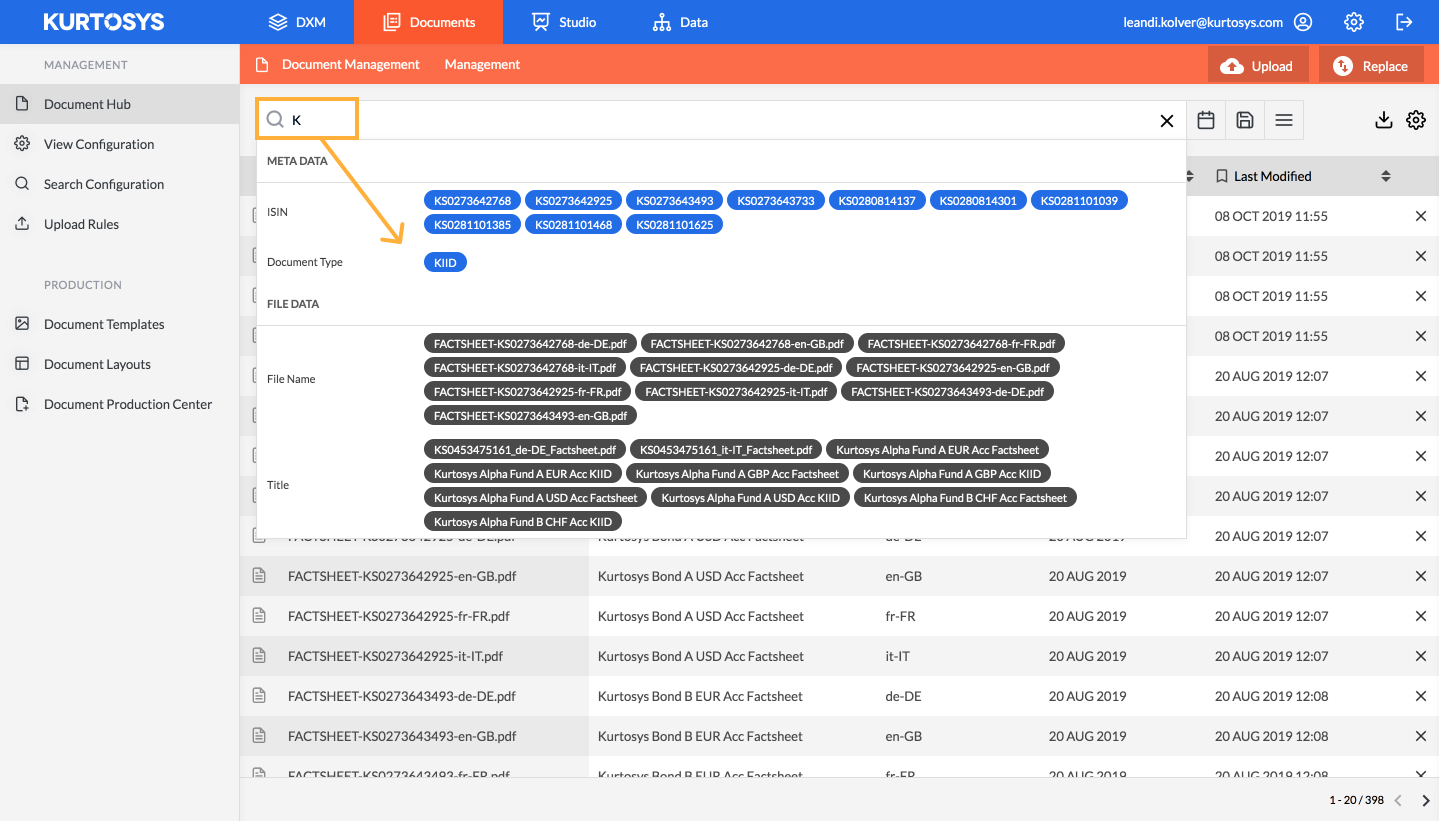Image resolution: width=1439 pixels, height=821 pixels.
Task: Select ISIN tag KS0281101385
Action: 472,225
